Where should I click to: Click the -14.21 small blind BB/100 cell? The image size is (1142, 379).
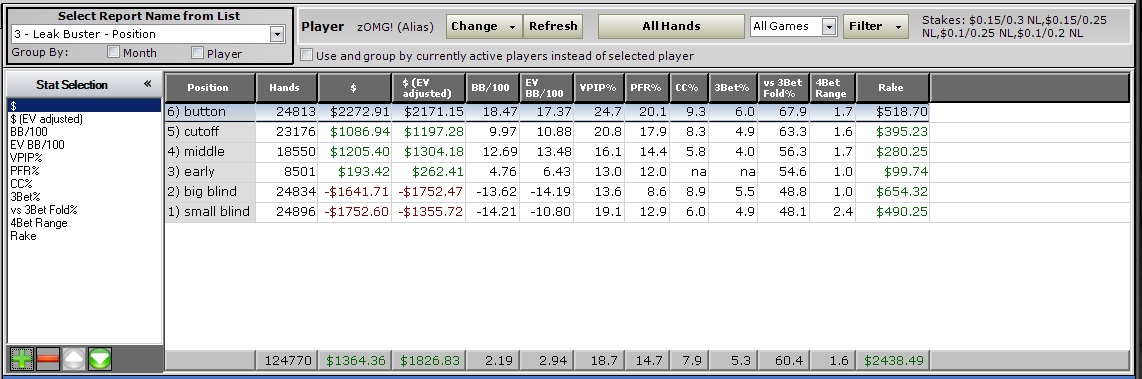tap(492, 212)
